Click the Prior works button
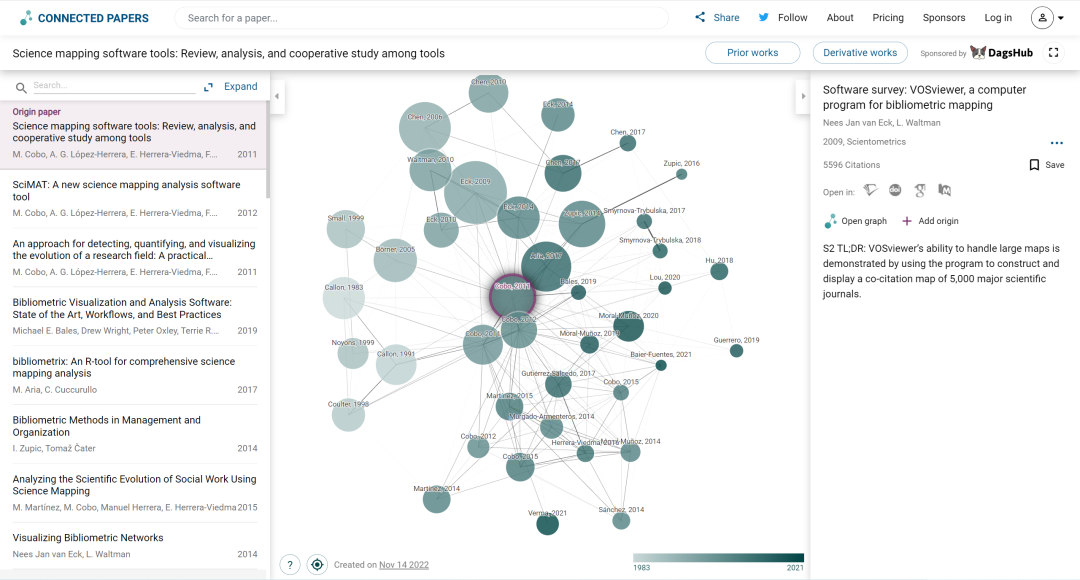1080x580 pixels. click(752, 52)
